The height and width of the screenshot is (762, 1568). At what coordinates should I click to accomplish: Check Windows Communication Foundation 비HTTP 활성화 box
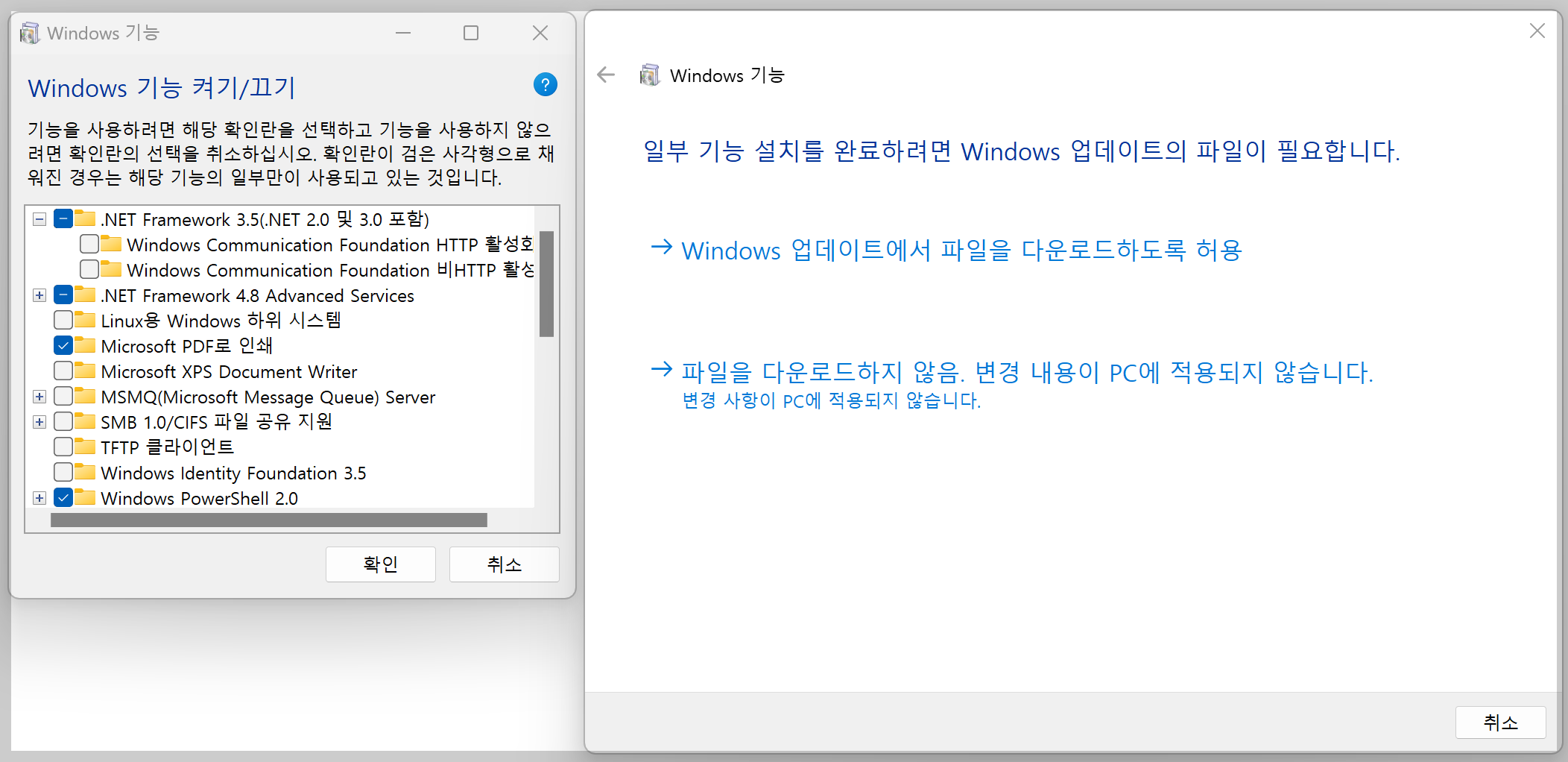tap(89, 270)
